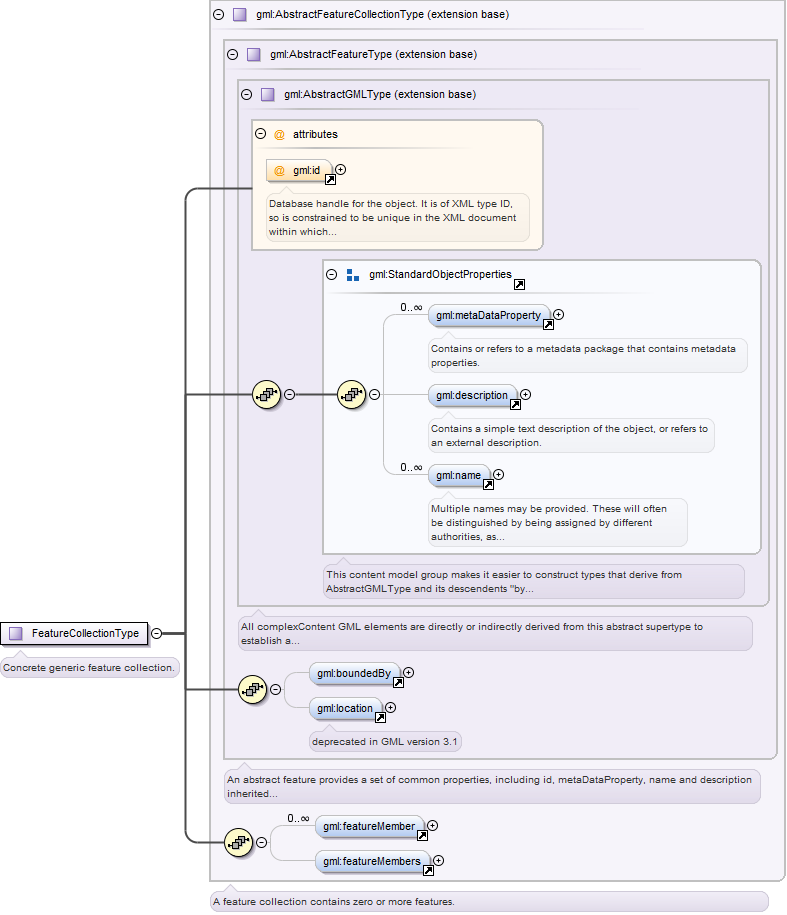Select the gml:name element
The height and width of the screenshot is (915, 787).
coord(460,476)
